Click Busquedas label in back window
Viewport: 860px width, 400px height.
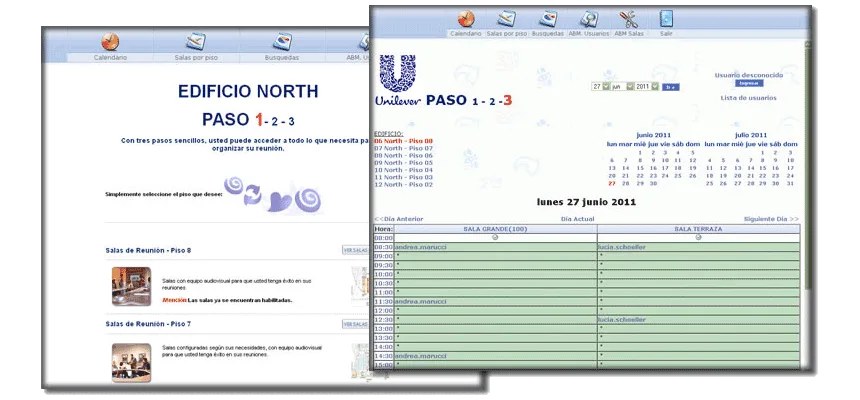pos(282,57)
